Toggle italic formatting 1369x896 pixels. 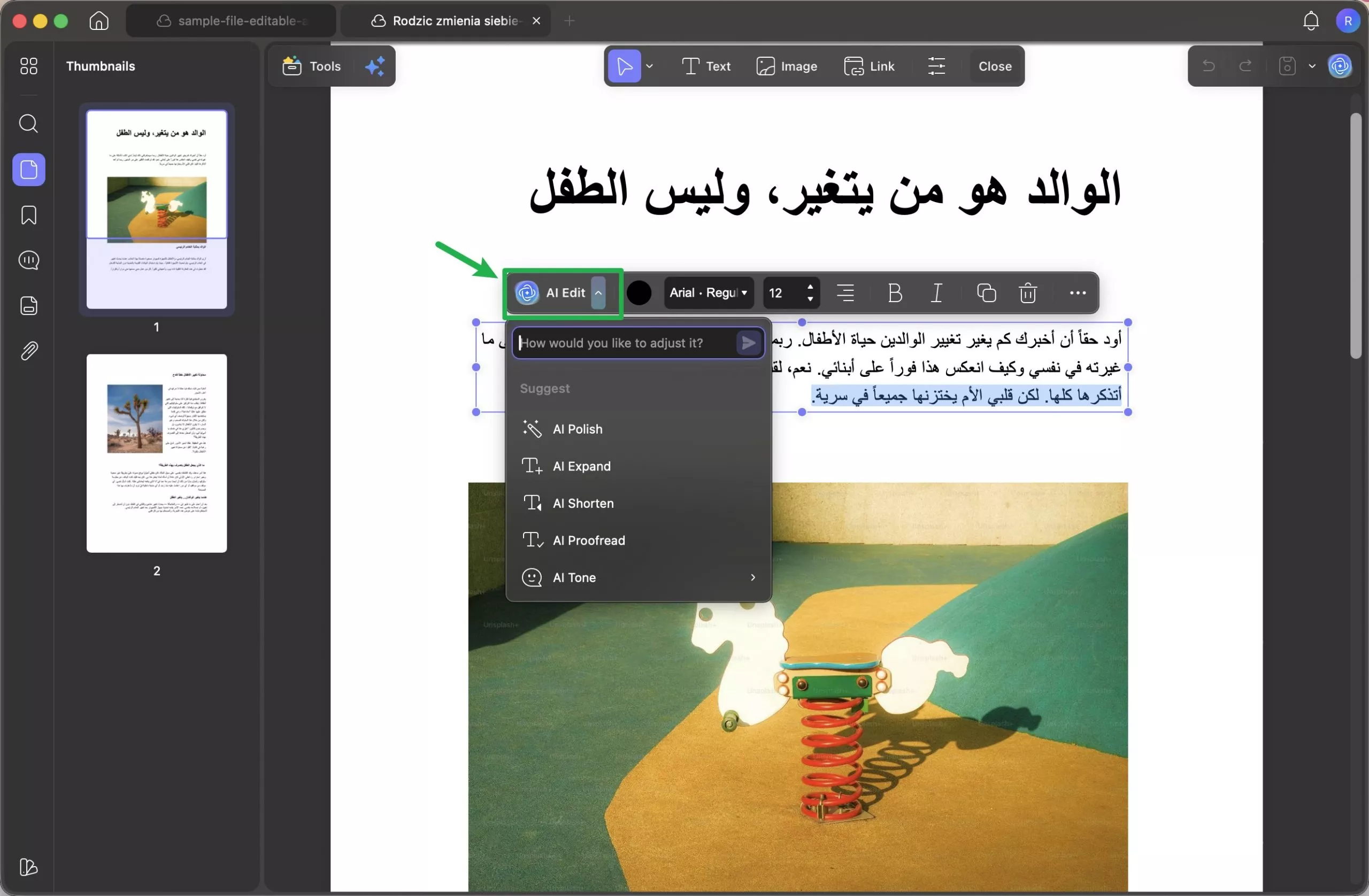[936, 293]
